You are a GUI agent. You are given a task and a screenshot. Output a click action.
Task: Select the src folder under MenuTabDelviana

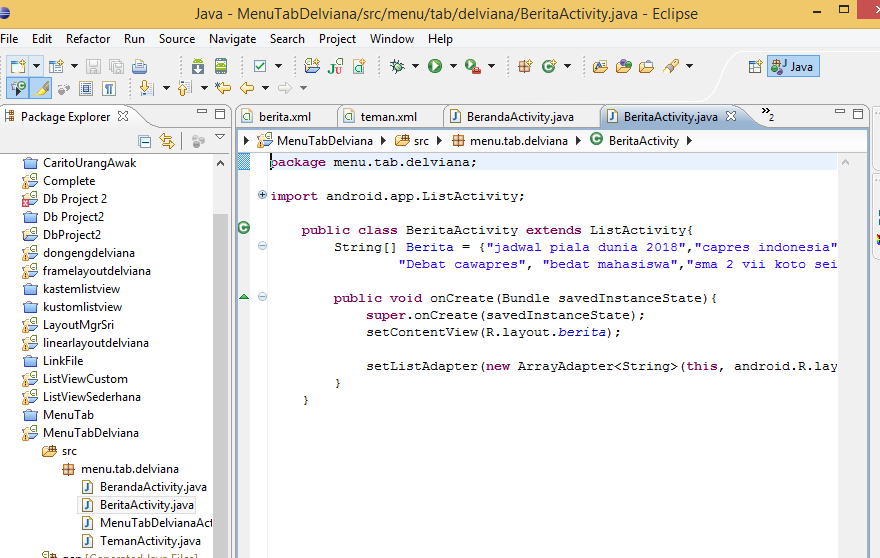[69, 451]
